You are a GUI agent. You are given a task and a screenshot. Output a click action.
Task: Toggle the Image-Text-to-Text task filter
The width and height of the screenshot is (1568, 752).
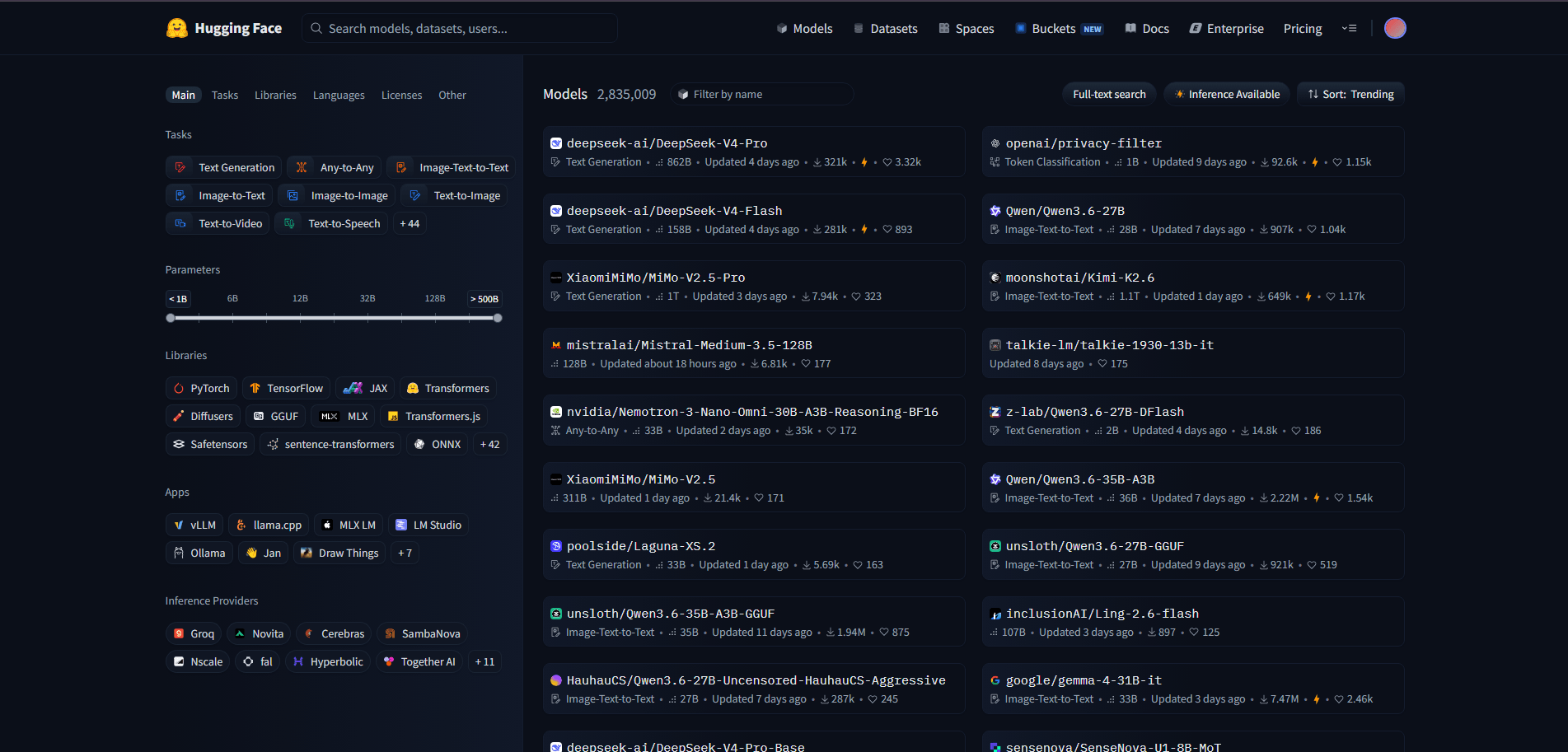pyautogui.click(x=452, y=167)
